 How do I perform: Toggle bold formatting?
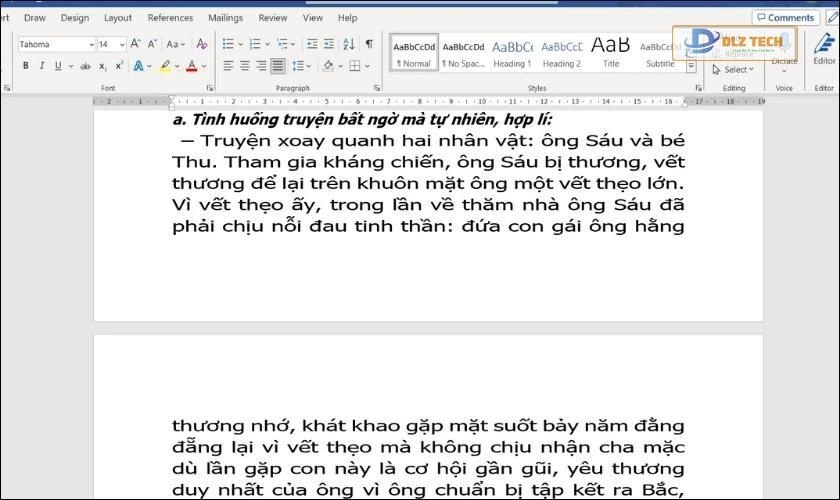coord(26,66)
